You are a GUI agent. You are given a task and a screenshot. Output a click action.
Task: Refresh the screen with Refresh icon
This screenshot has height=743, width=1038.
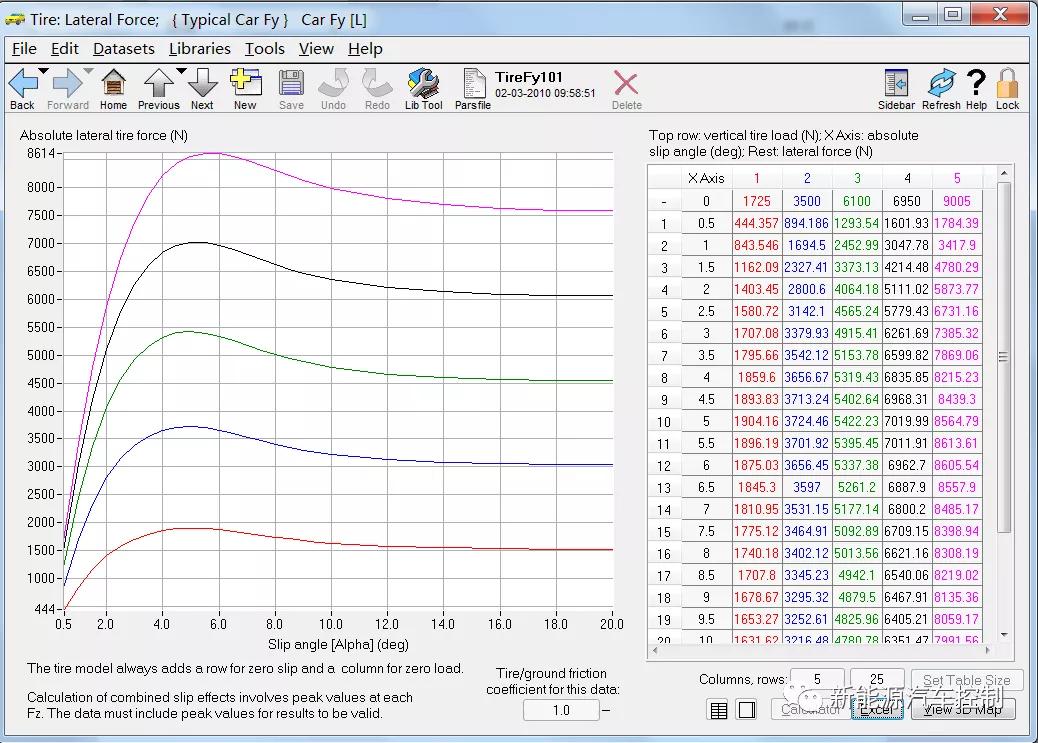coord(941,85)
